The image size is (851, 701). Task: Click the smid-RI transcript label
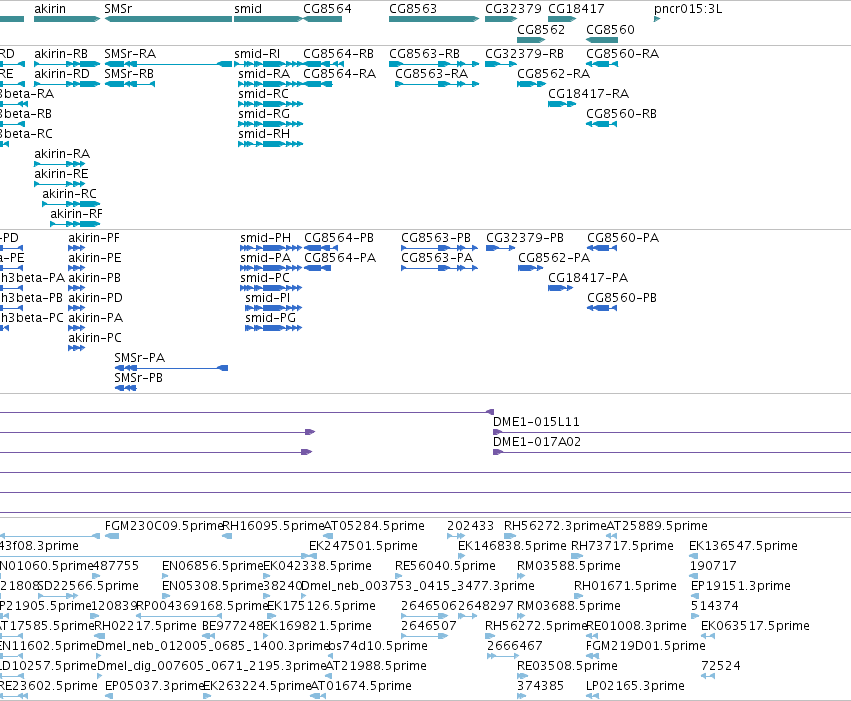click(257, 54)
